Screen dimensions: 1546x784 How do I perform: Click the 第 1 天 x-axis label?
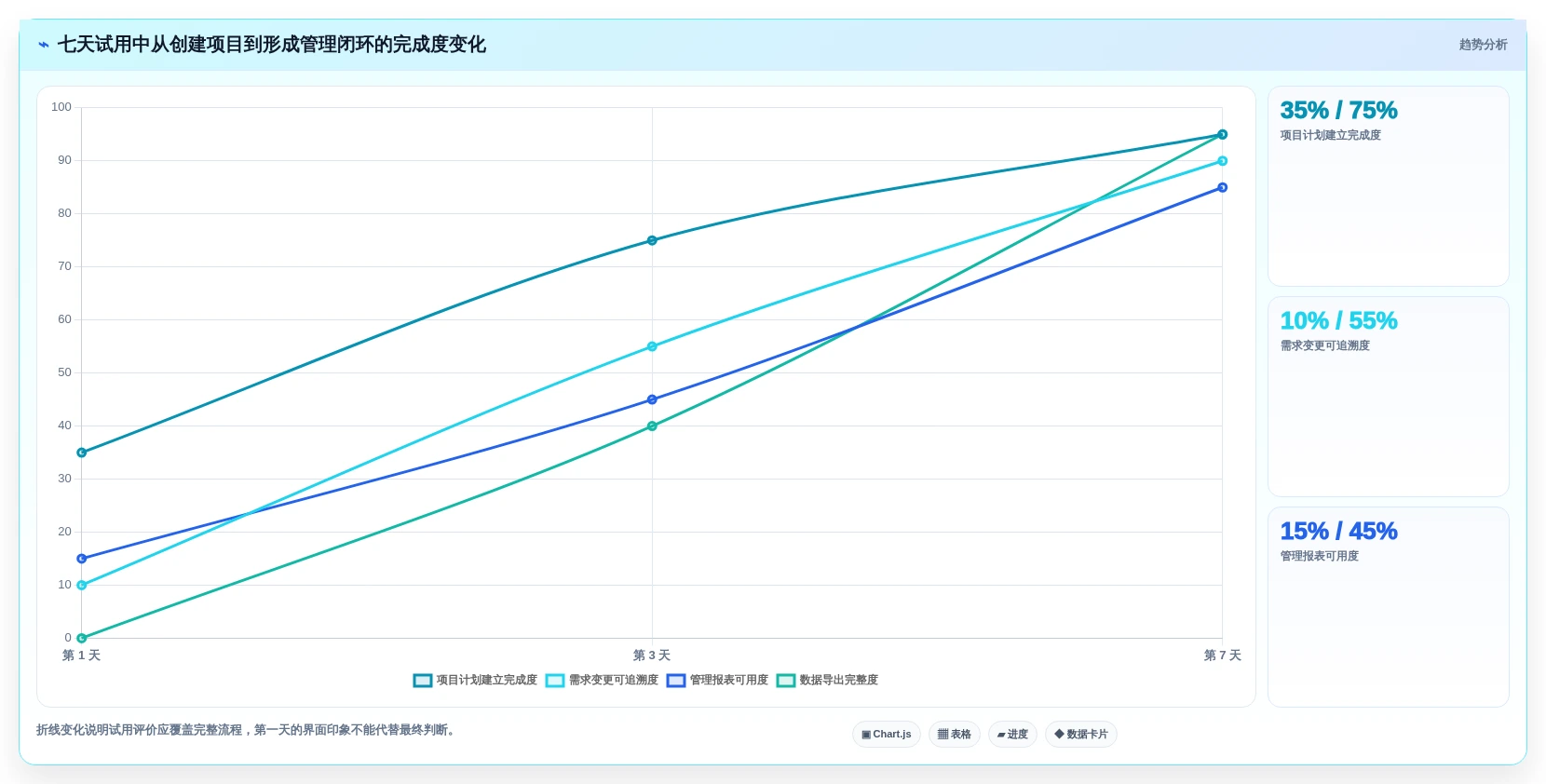[81, 656]
